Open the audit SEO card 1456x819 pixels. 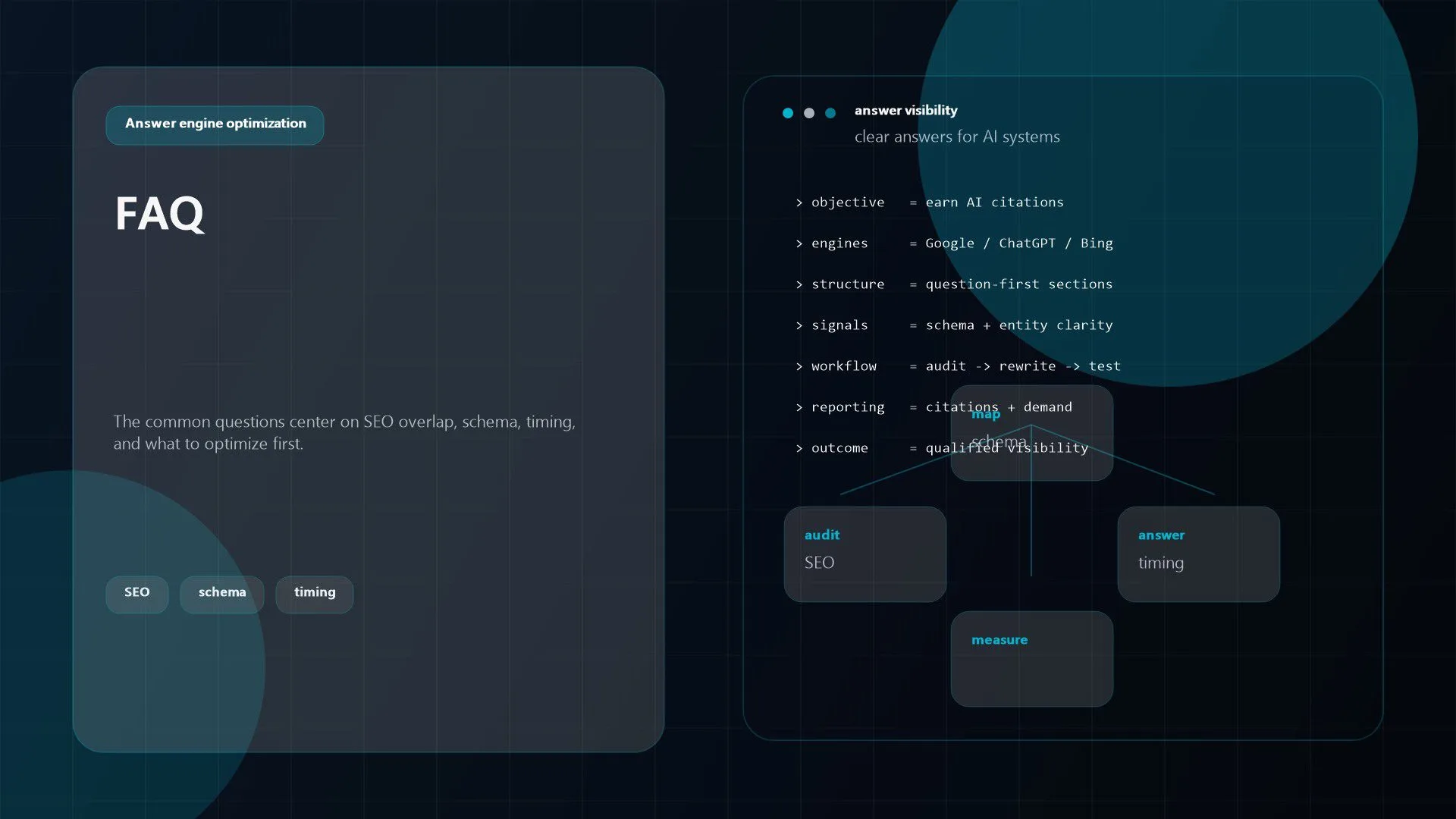[x=865, y=554]
